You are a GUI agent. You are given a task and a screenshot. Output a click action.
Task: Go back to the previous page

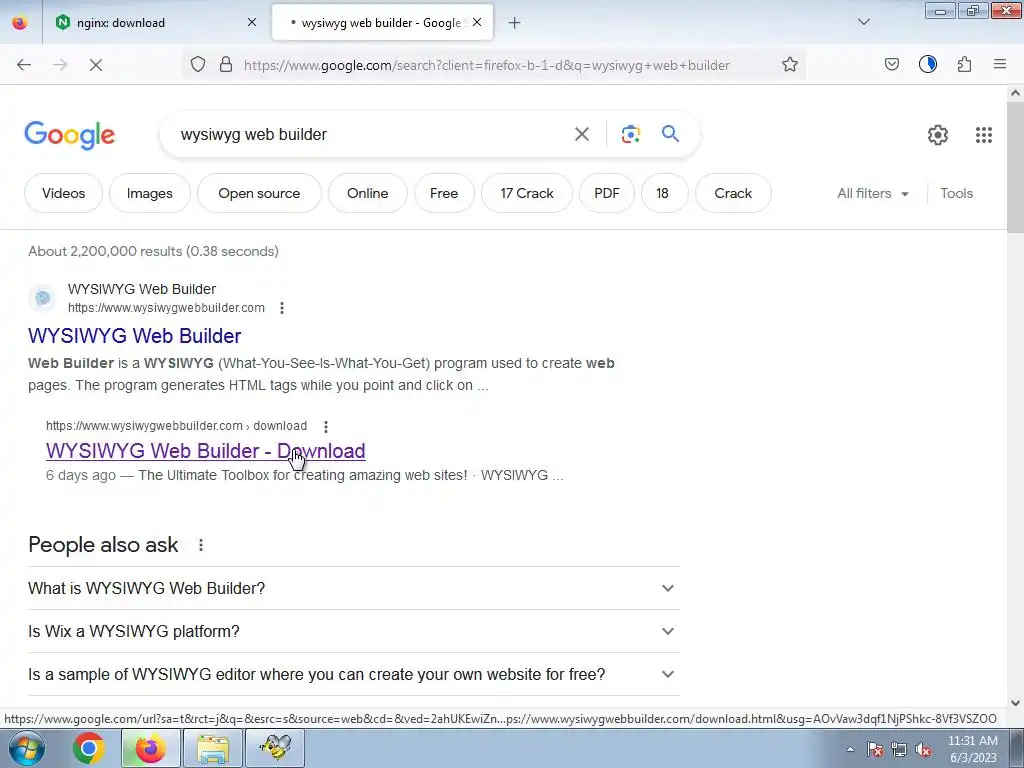[24, 65]
